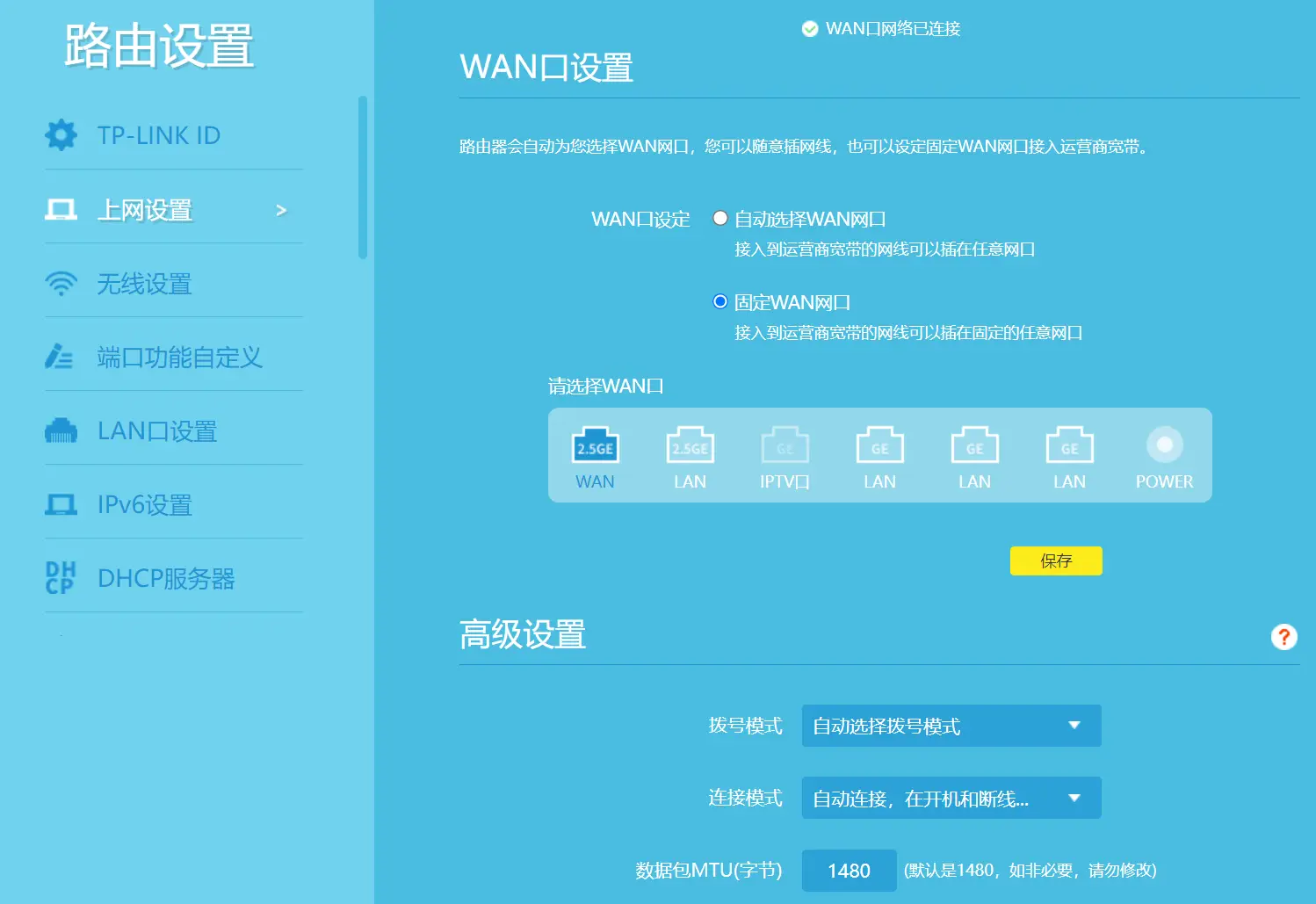This screenshot has height=904, width=1316.
Task: Expand the 上网设置 menu arrow
Action: [281, 210]
